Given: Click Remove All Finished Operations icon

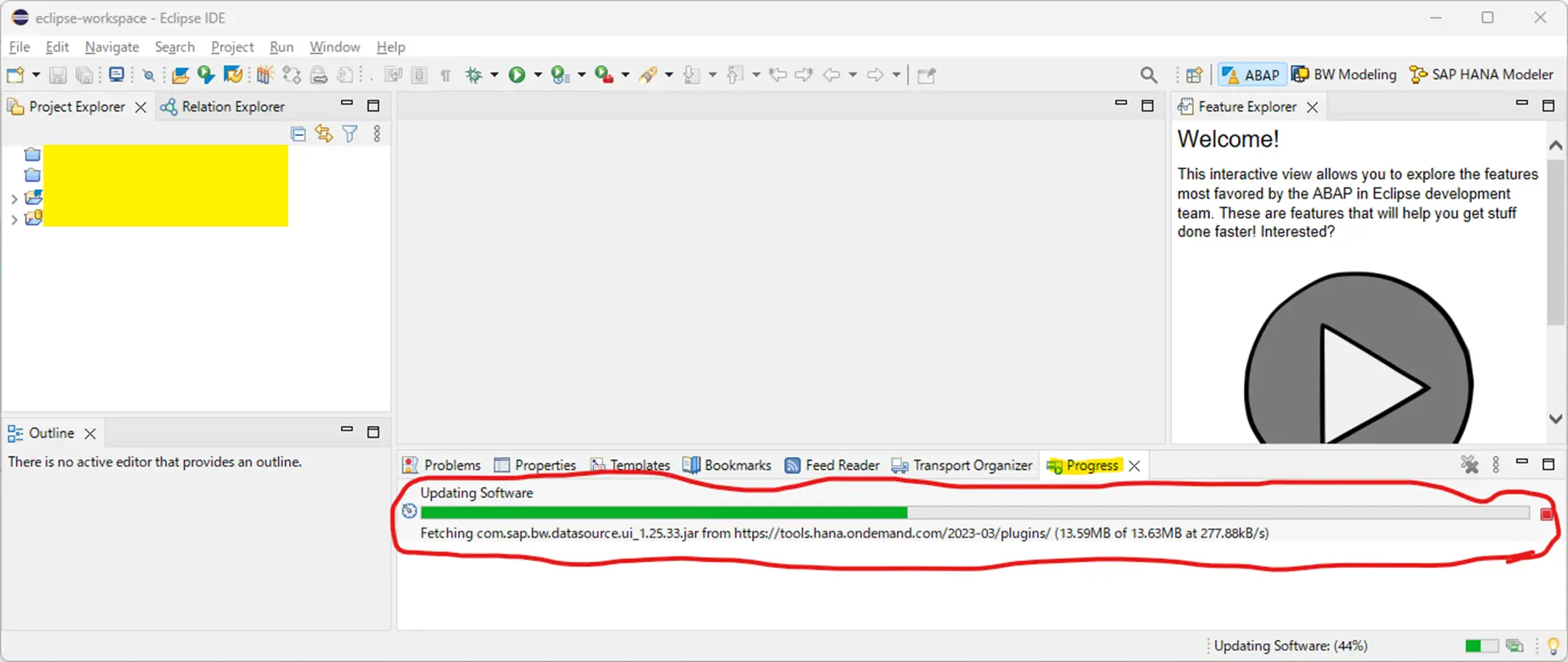Looking at the screenshot, I should pos(1469,464).
